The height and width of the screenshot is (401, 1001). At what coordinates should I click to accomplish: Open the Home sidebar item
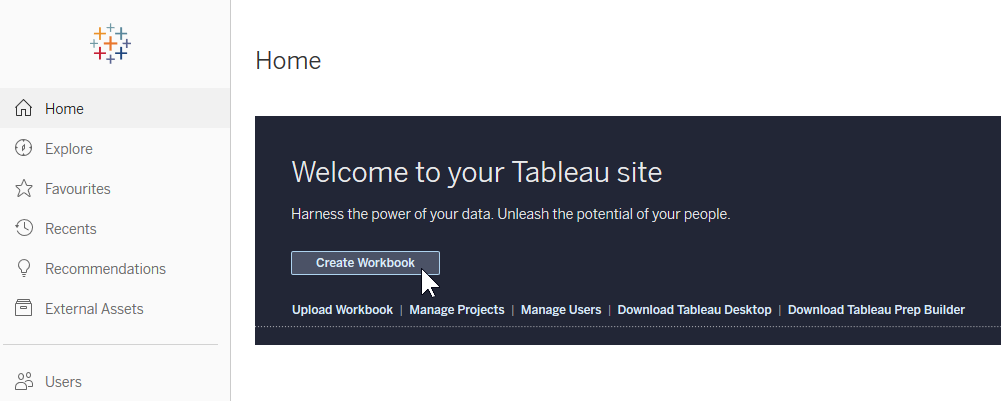(x=64, y=109)
